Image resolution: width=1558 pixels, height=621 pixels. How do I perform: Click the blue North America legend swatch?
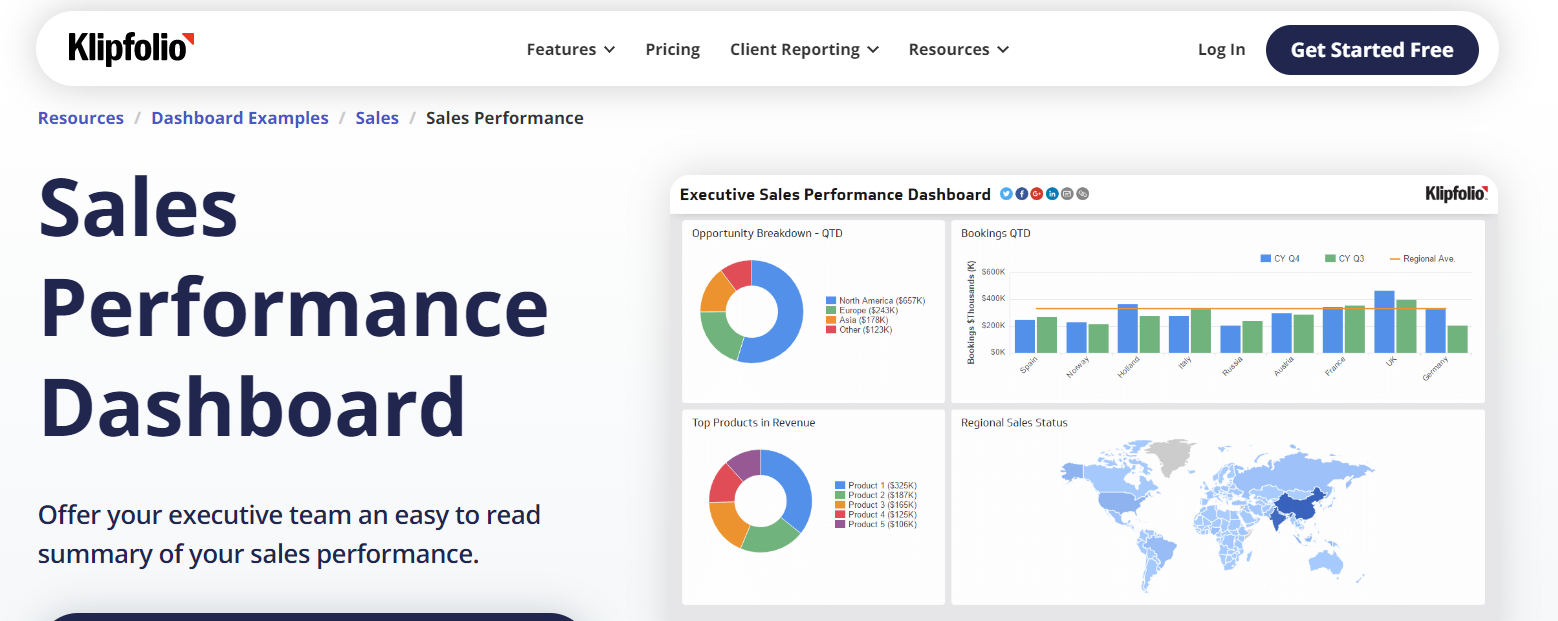[x=831, y=300]
